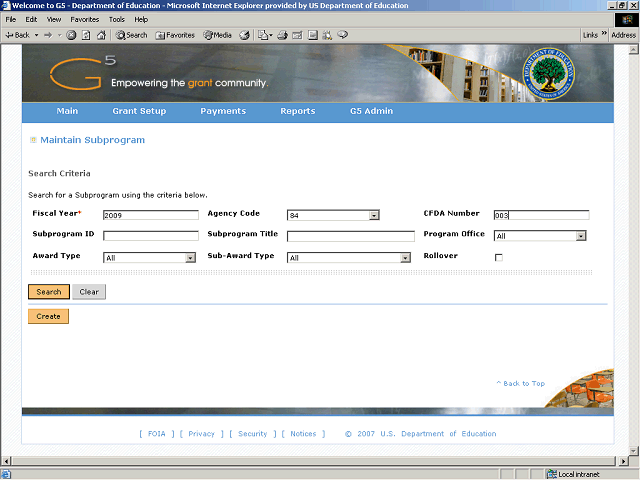Click the browser Back button
The image size is (640, 480).
coord(17,35)
